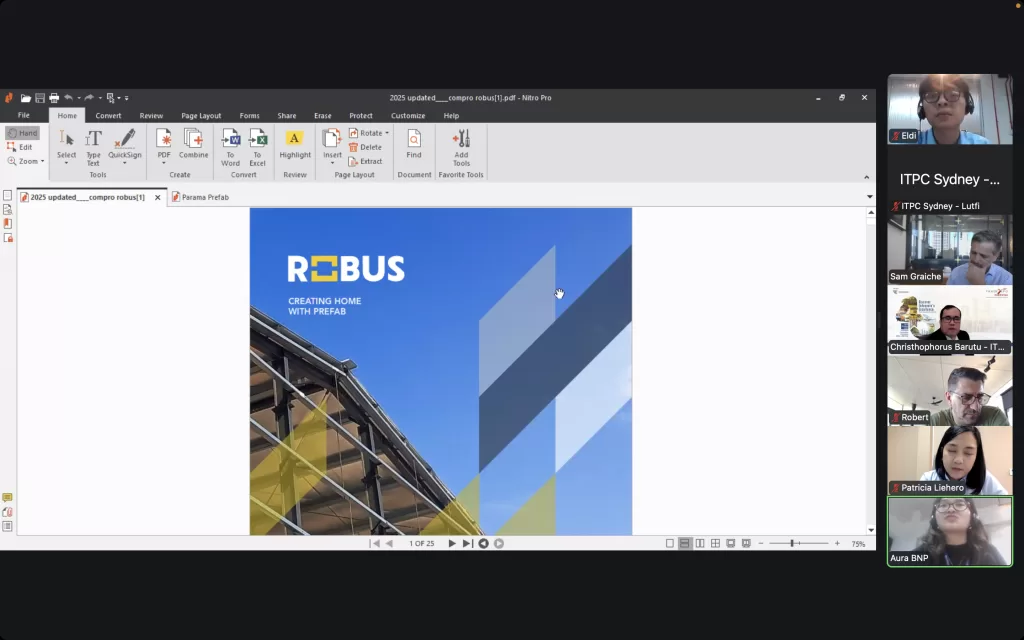The image size is (1024, 640).
Task: Click Extract in Page Layout group
Action: 365,161
